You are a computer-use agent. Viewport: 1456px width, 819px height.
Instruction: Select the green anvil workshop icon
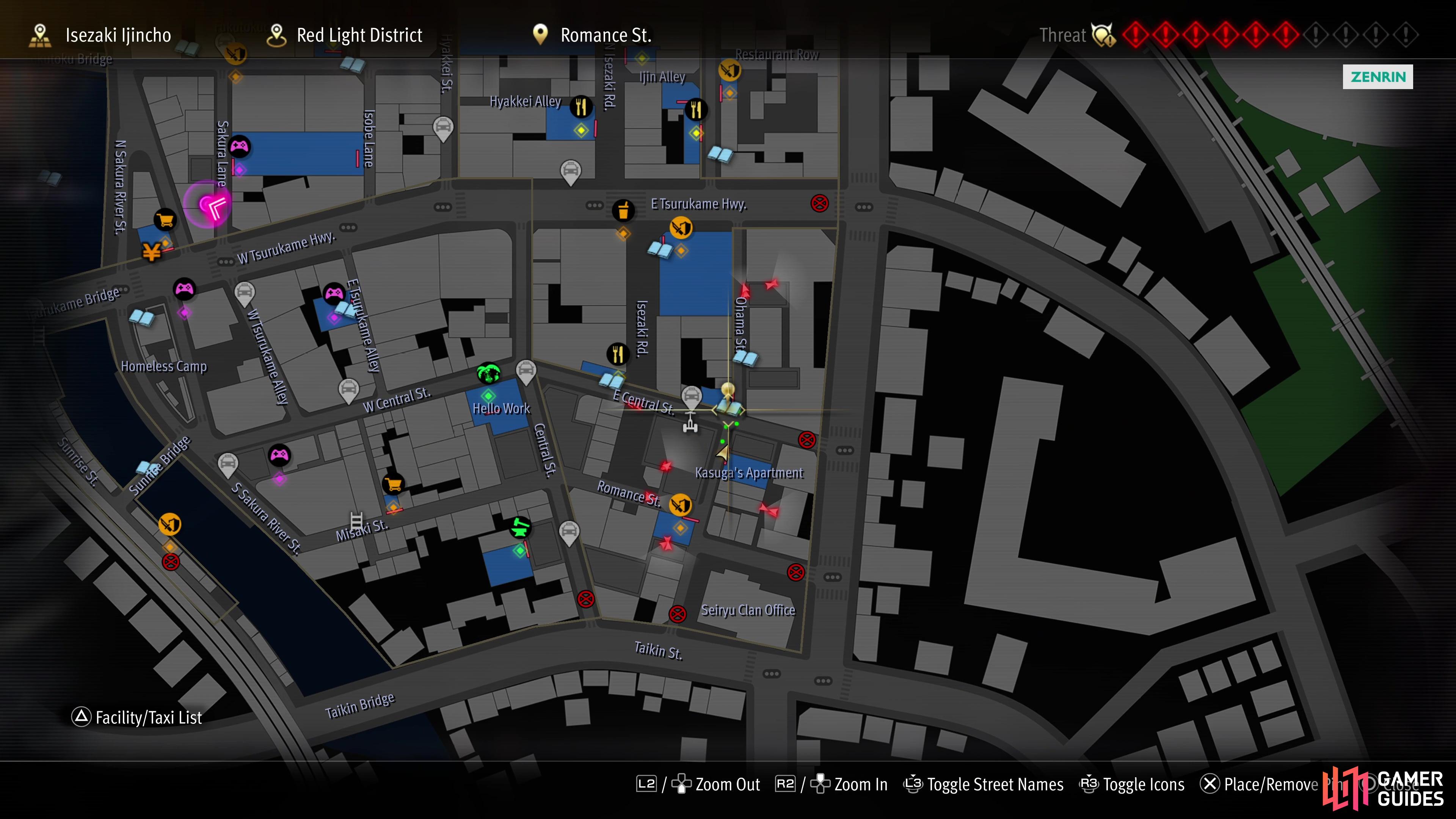[x=520, y=527]
